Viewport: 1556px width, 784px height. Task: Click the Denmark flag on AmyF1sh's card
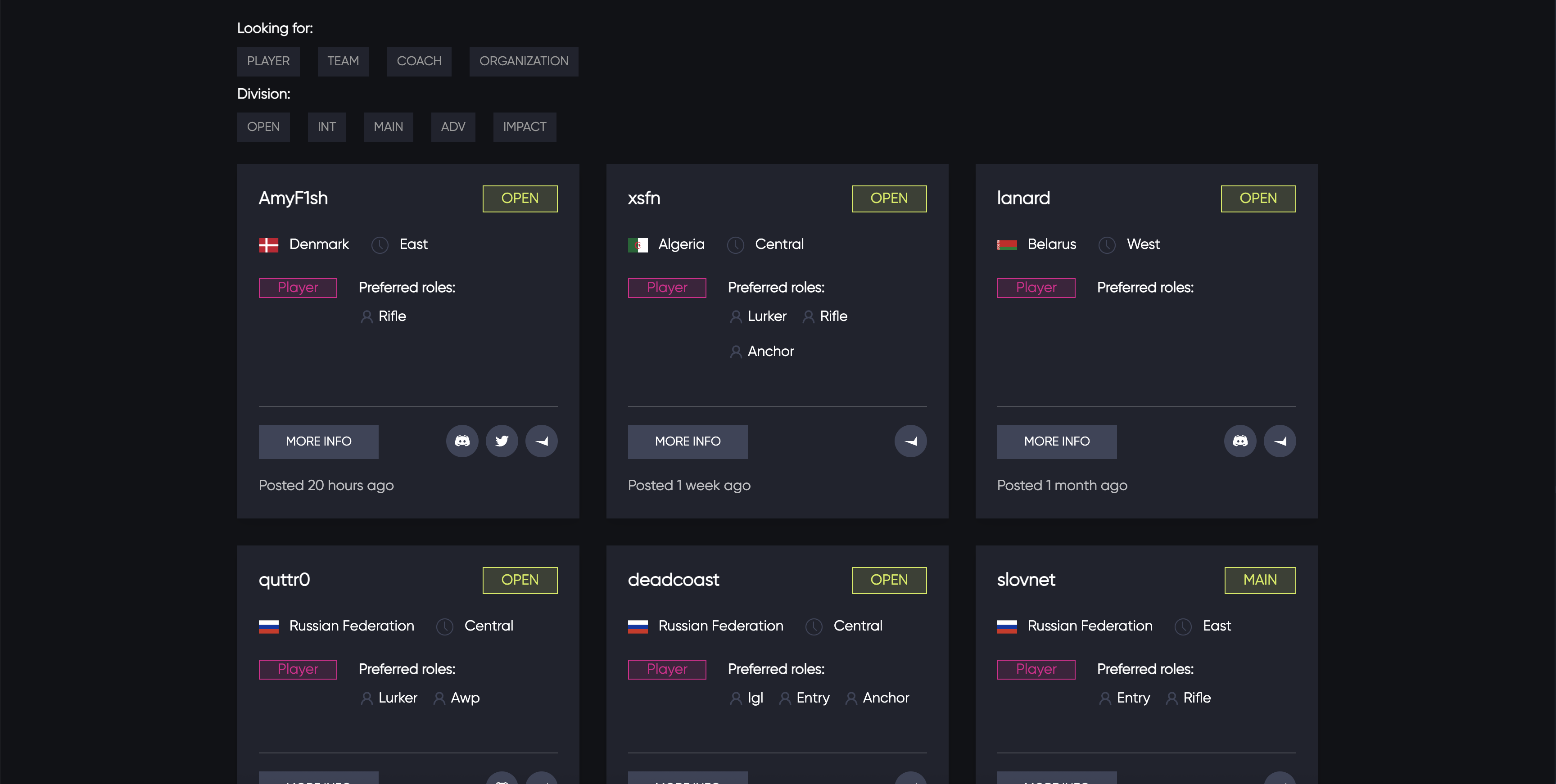point(268,245)
